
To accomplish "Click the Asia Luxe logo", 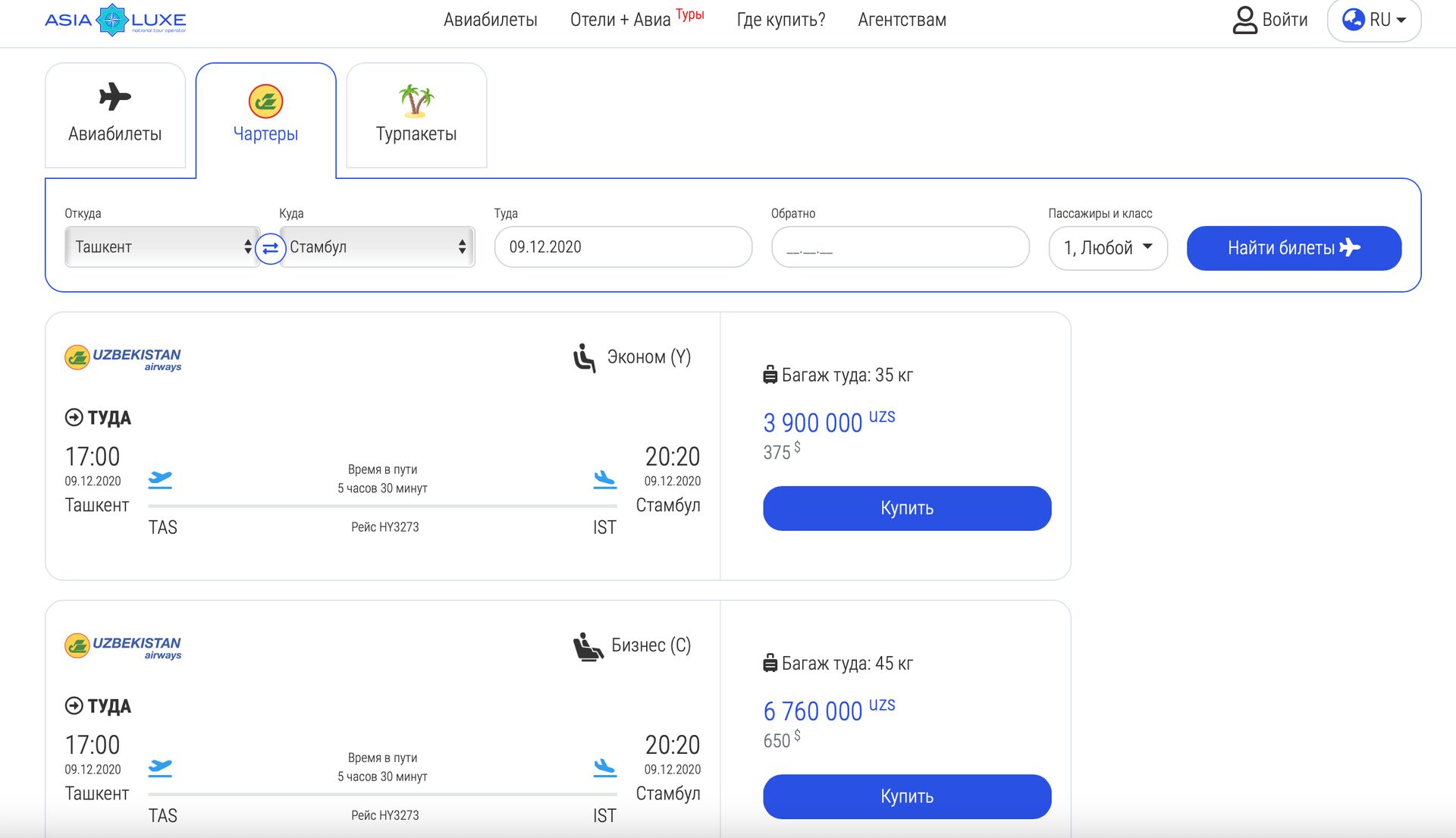I will 115,20.
